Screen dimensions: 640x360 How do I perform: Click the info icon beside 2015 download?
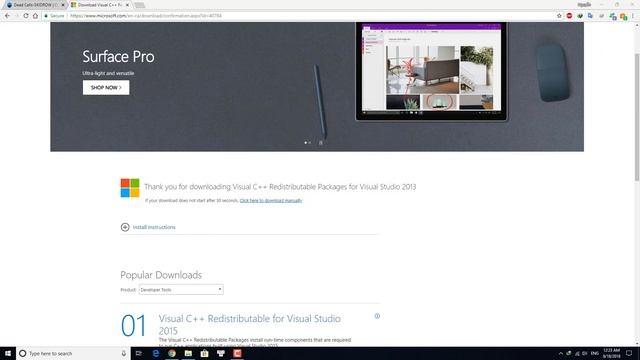pos(377,316)
